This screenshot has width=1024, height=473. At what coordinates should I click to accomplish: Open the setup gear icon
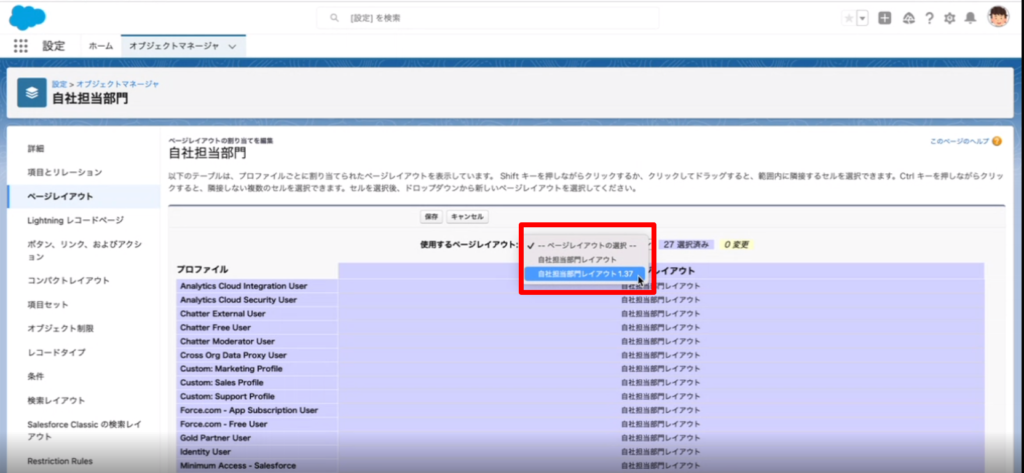[x=950, y=18]
